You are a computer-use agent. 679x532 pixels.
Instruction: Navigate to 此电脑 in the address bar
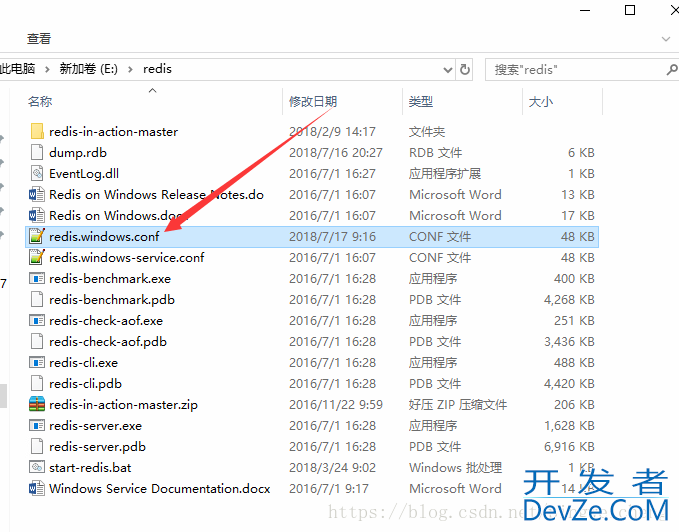coord(17,69)
